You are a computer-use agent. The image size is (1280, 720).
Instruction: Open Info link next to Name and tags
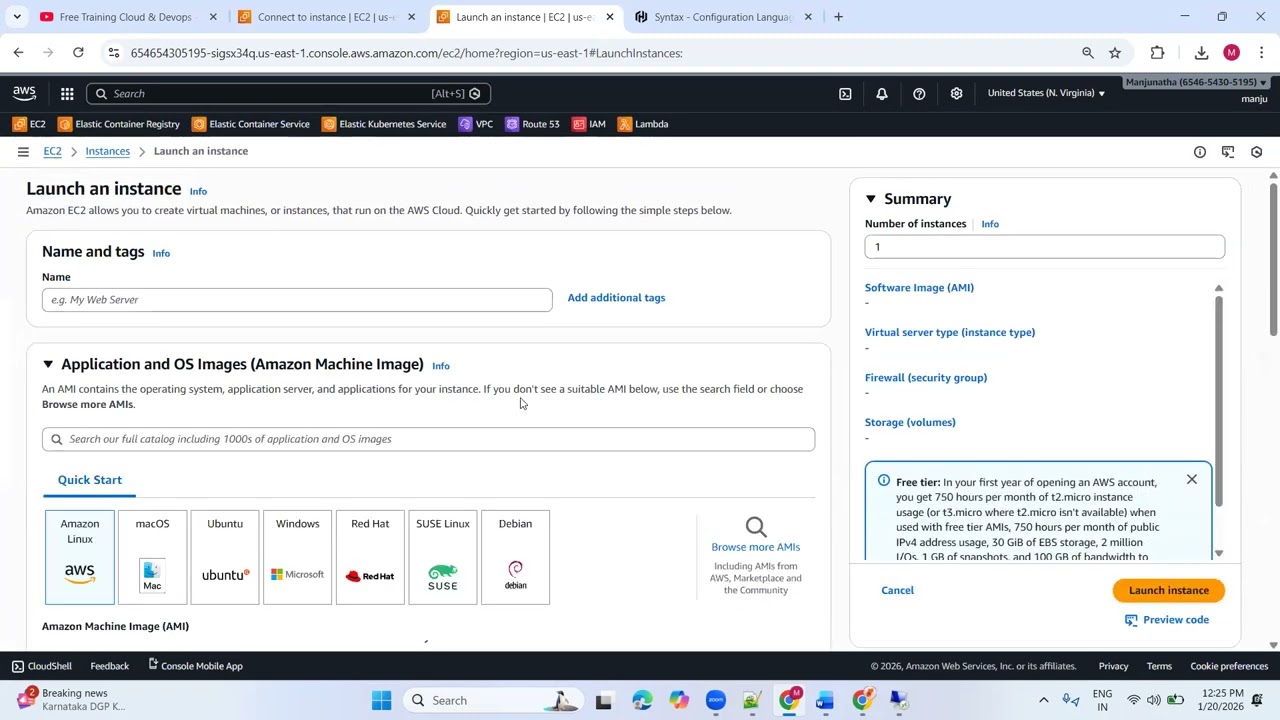click(x=161, y=253)
